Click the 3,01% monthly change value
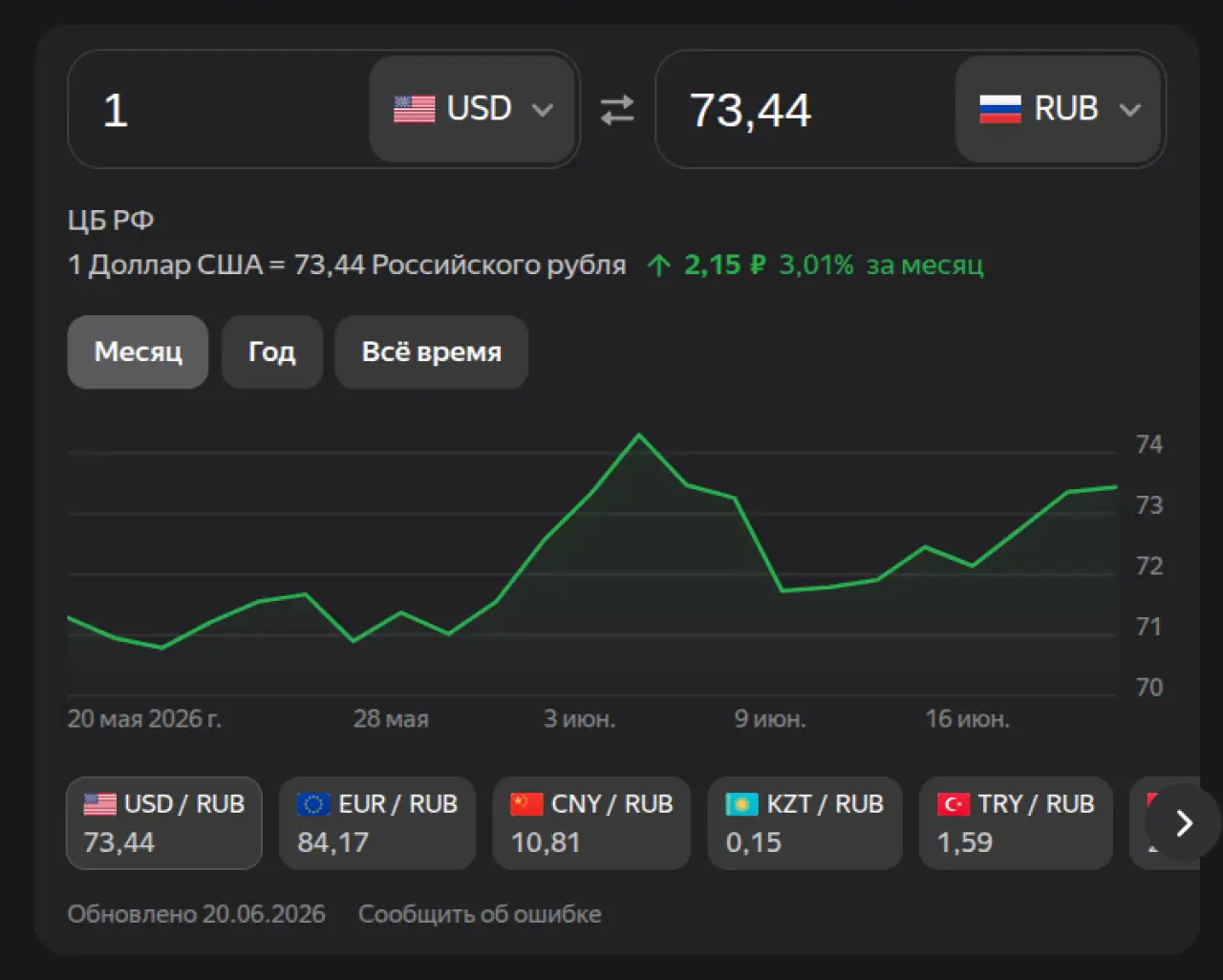Image resolution: width=1223 pixels, height=980 pixels. click(816, 265)
